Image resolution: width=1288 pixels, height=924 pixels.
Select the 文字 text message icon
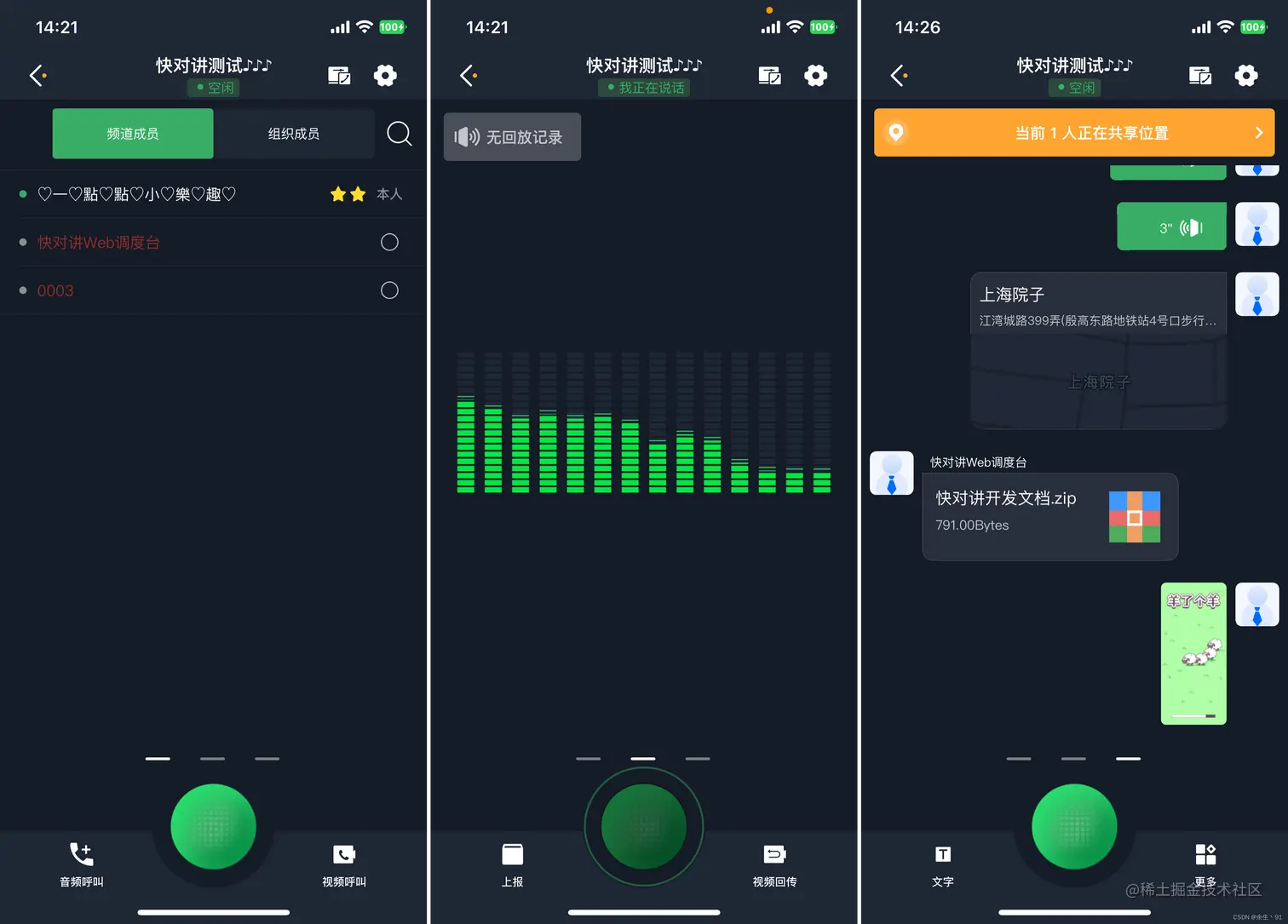coord(943,863)
